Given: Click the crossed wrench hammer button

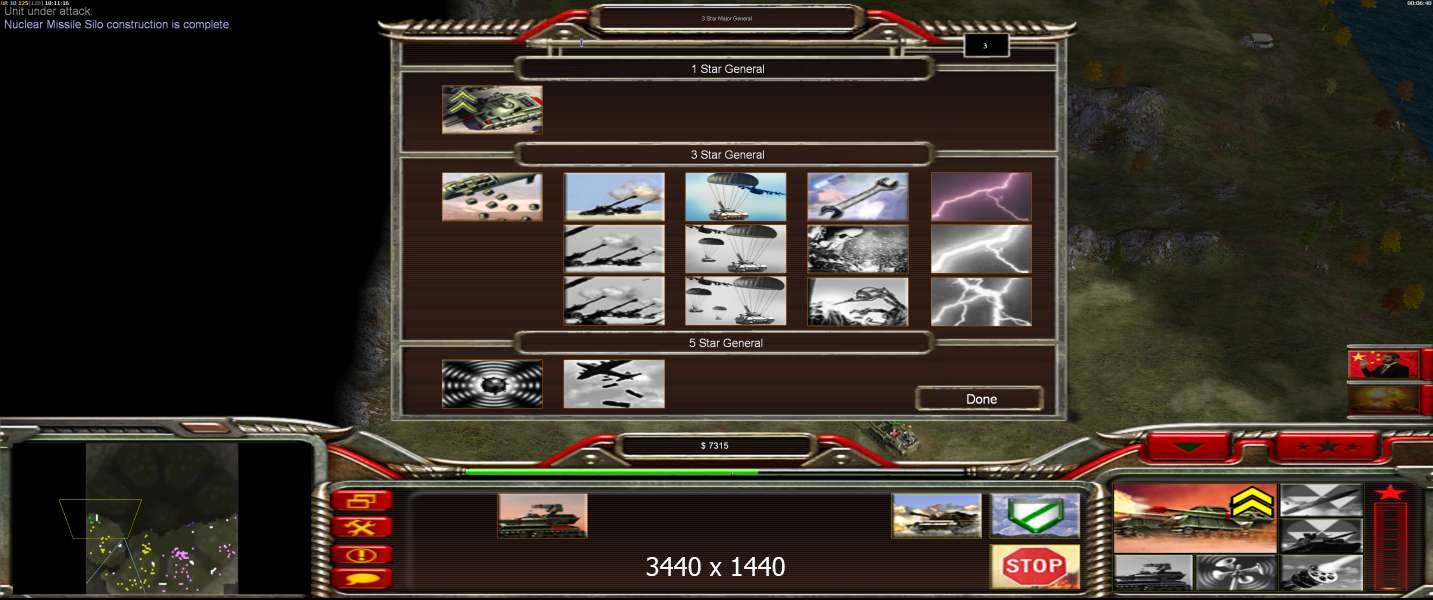Looking at the screenshot, I should pos(361,527).
